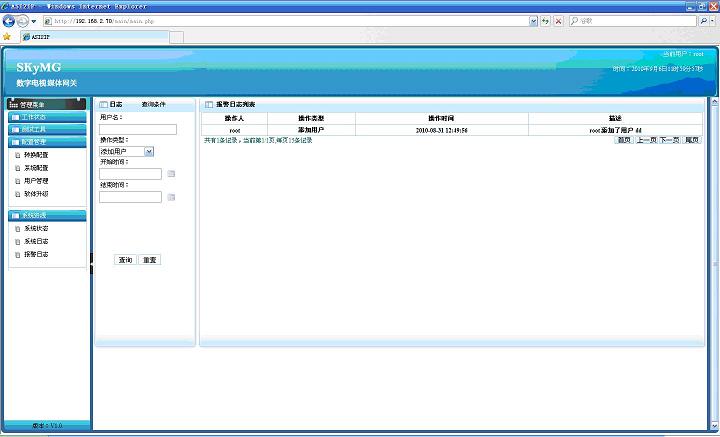Viewport: 720px width, 437px height.
Task: Click the 用户名 text input field
Action: [x=138, y=129]
